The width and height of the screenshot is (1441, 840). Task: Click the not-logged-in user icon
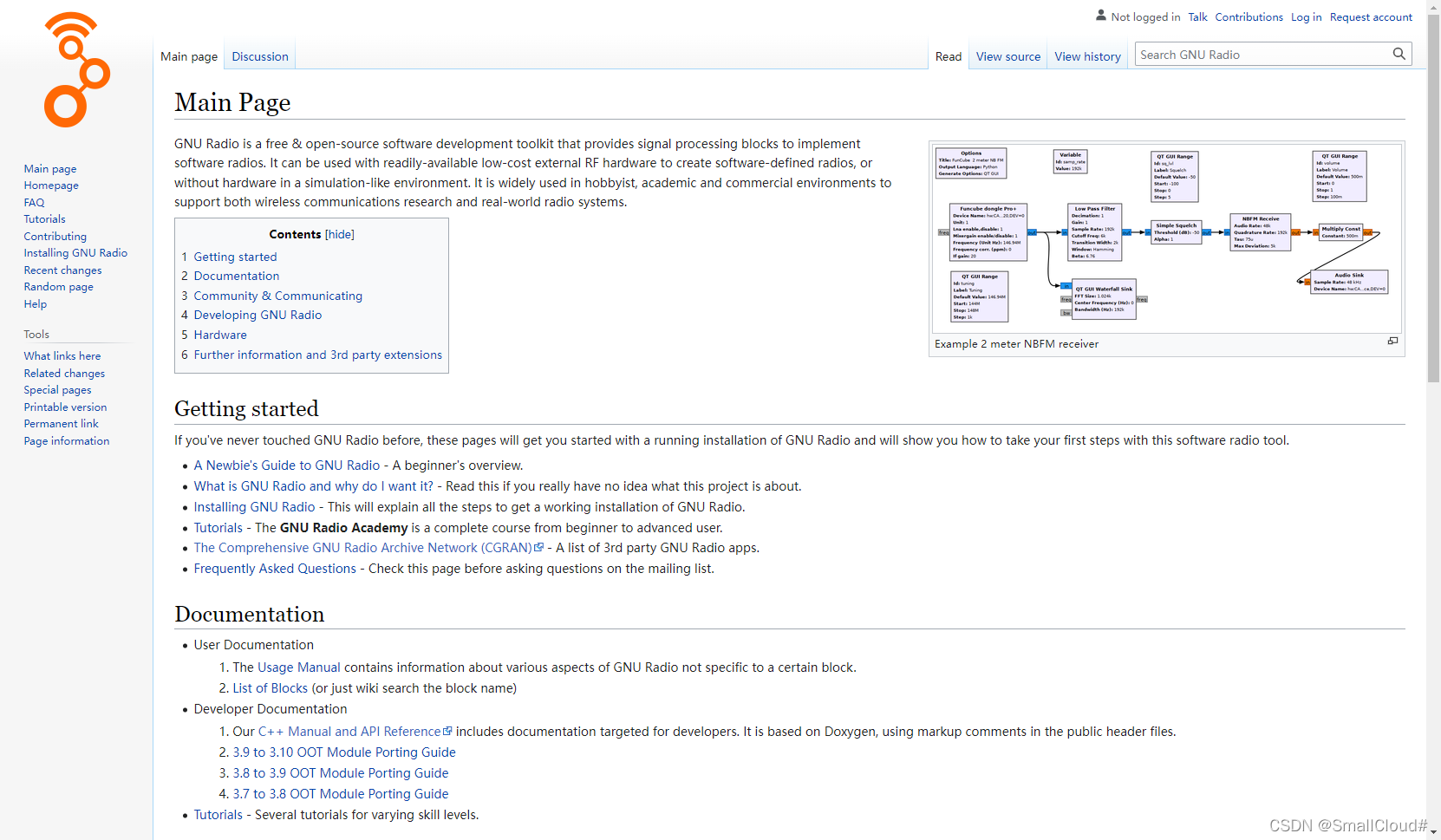(1101, 16)
